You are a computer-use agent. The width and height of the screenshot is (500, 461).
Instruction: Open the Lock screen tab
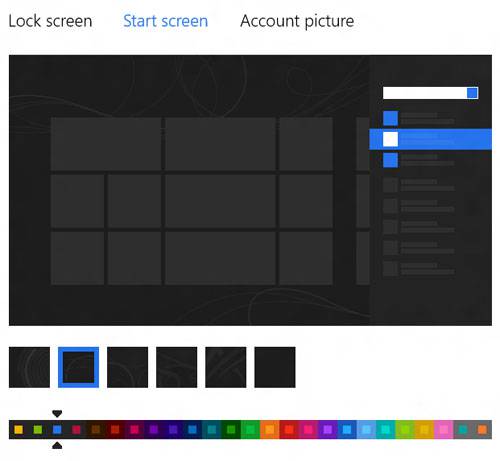point(50,21)
